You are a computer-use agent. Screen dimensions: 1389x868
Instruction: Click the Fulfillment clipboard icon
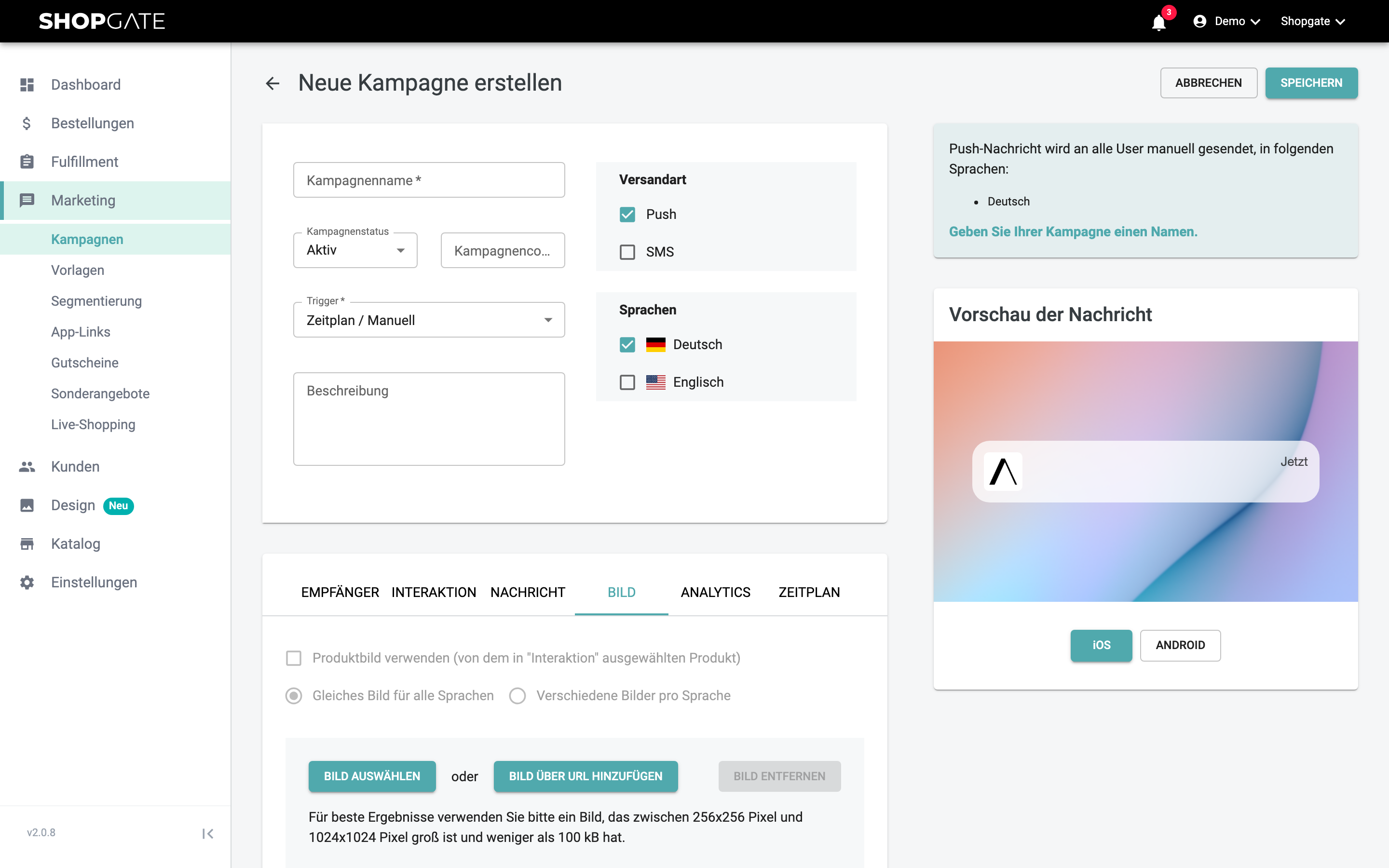click(x=27, y=162)
